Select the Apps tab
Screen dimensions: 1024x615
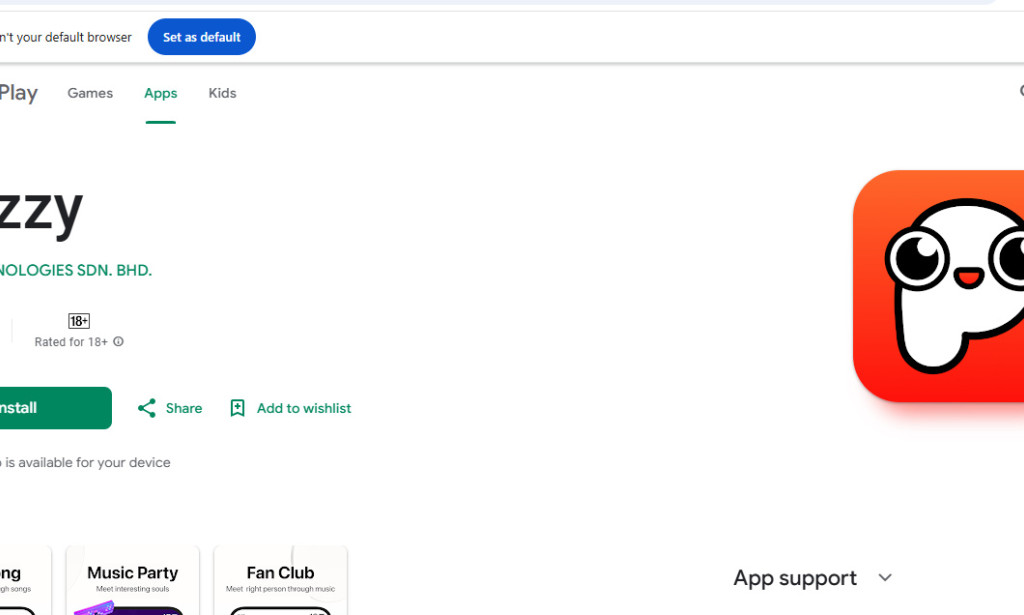pyautogui.click(x=160, y=92)
